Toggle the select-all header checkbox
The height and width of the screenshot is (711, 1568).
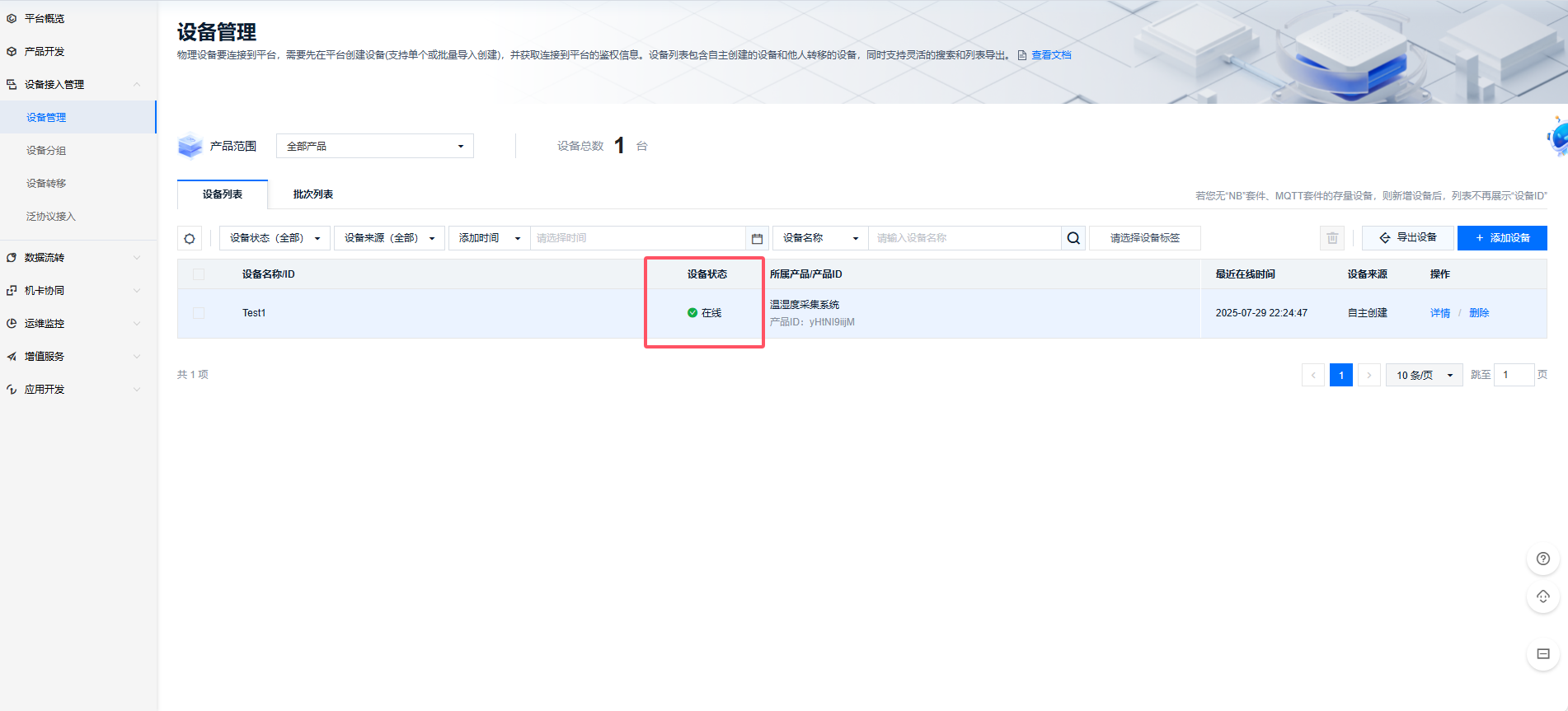click(x=199, y=274)
